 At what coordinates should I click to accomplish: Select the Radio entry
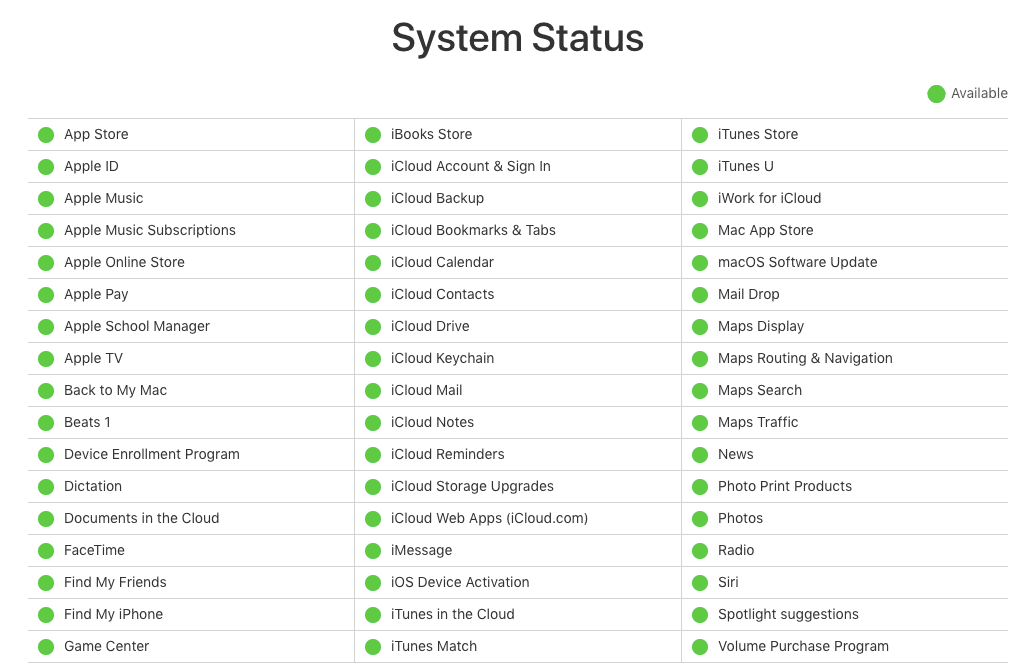coord(736,550)
